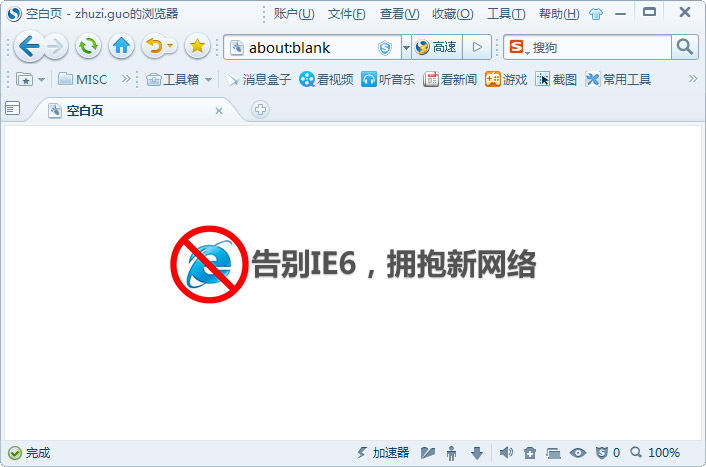706x467 pixels.
Task: Click the security shield in address bar
Action: click(385, 47)
